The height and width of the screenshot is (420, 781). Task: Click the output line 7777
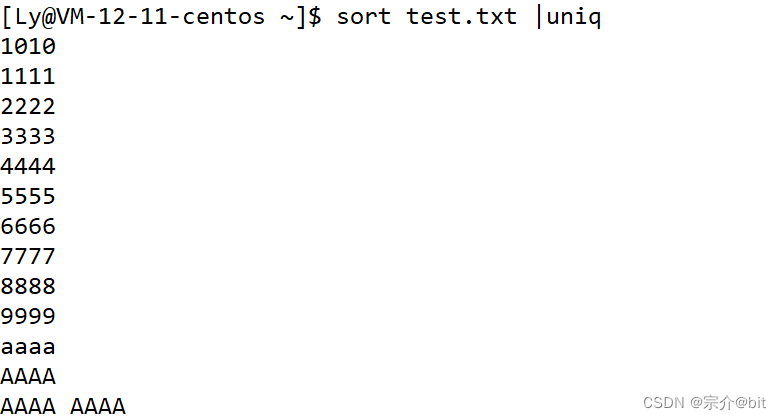(x=28, y=256)
